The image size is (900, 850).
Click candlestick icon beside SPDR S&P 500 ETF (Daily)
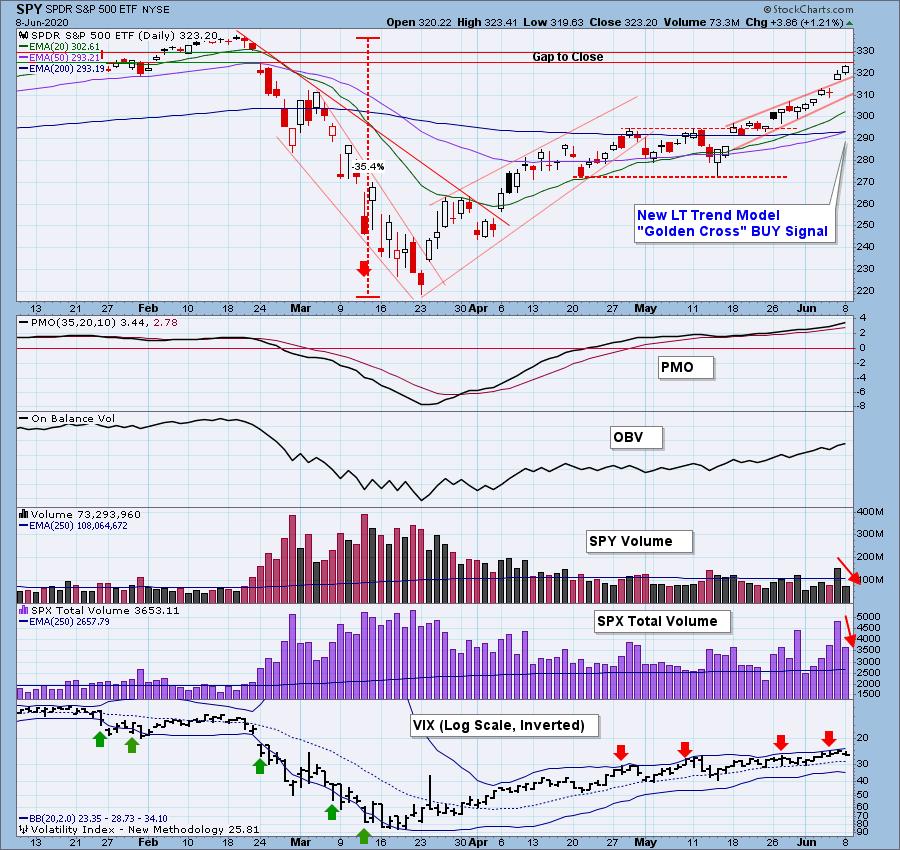coord(24,36)
